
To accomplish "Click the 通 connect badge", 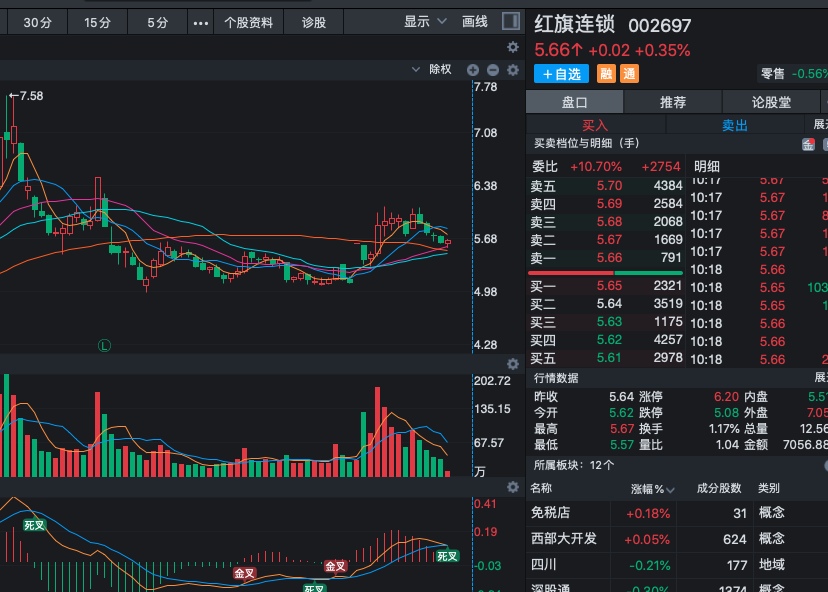I will (x=629, y=74).
